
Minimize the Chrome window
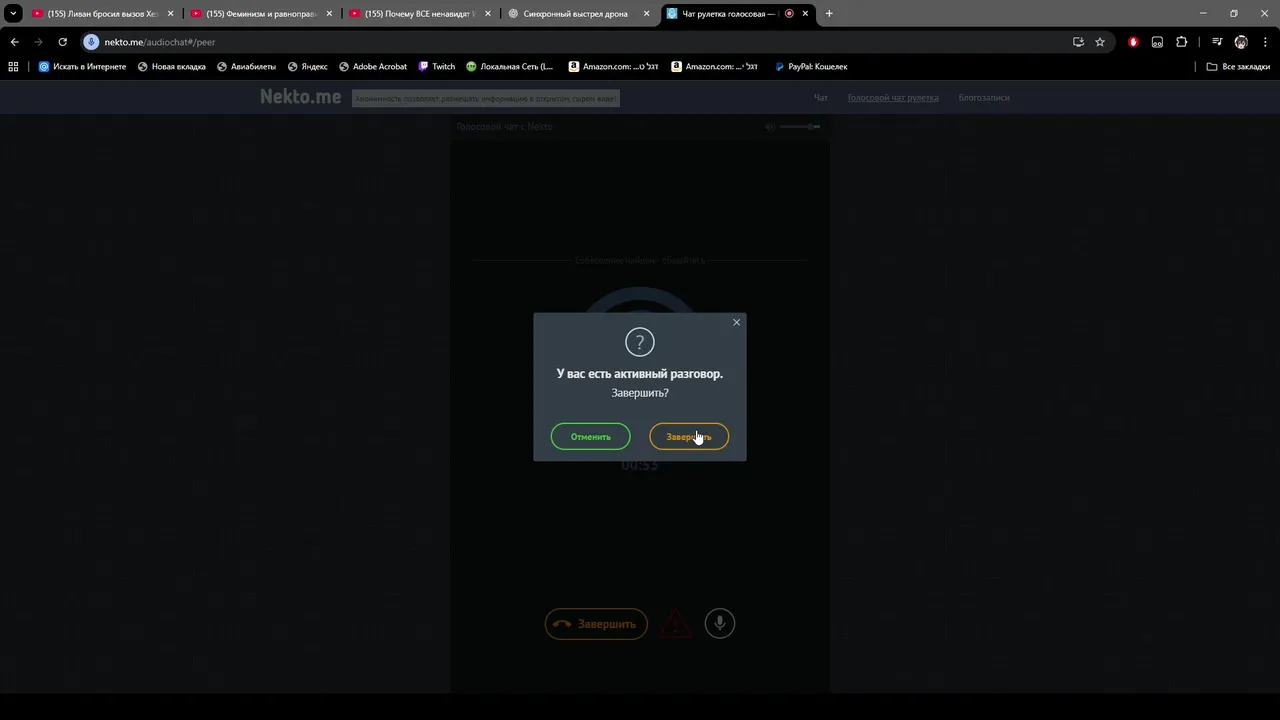click(x=1202, y=14)
